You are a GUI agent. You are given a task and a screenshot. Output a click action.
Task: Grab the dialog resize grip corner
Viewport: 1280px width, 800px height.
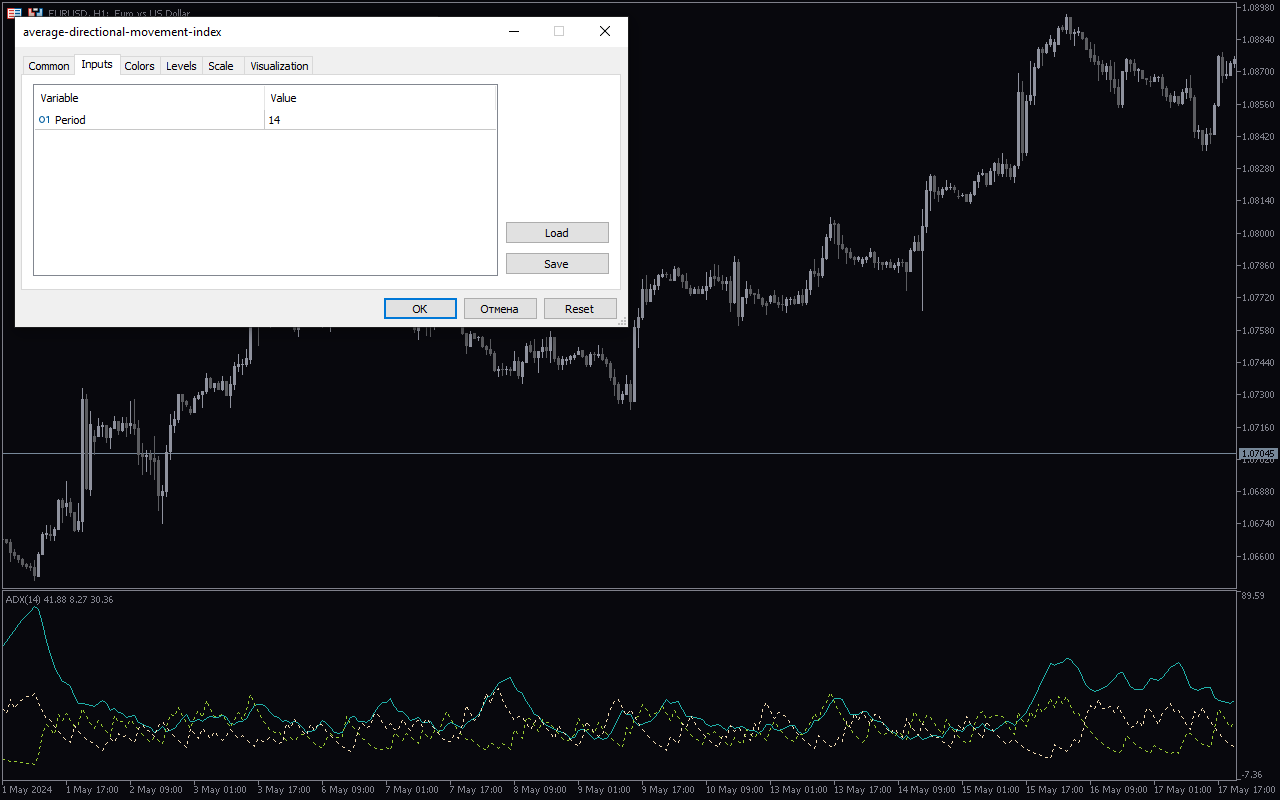coord(622,321)
